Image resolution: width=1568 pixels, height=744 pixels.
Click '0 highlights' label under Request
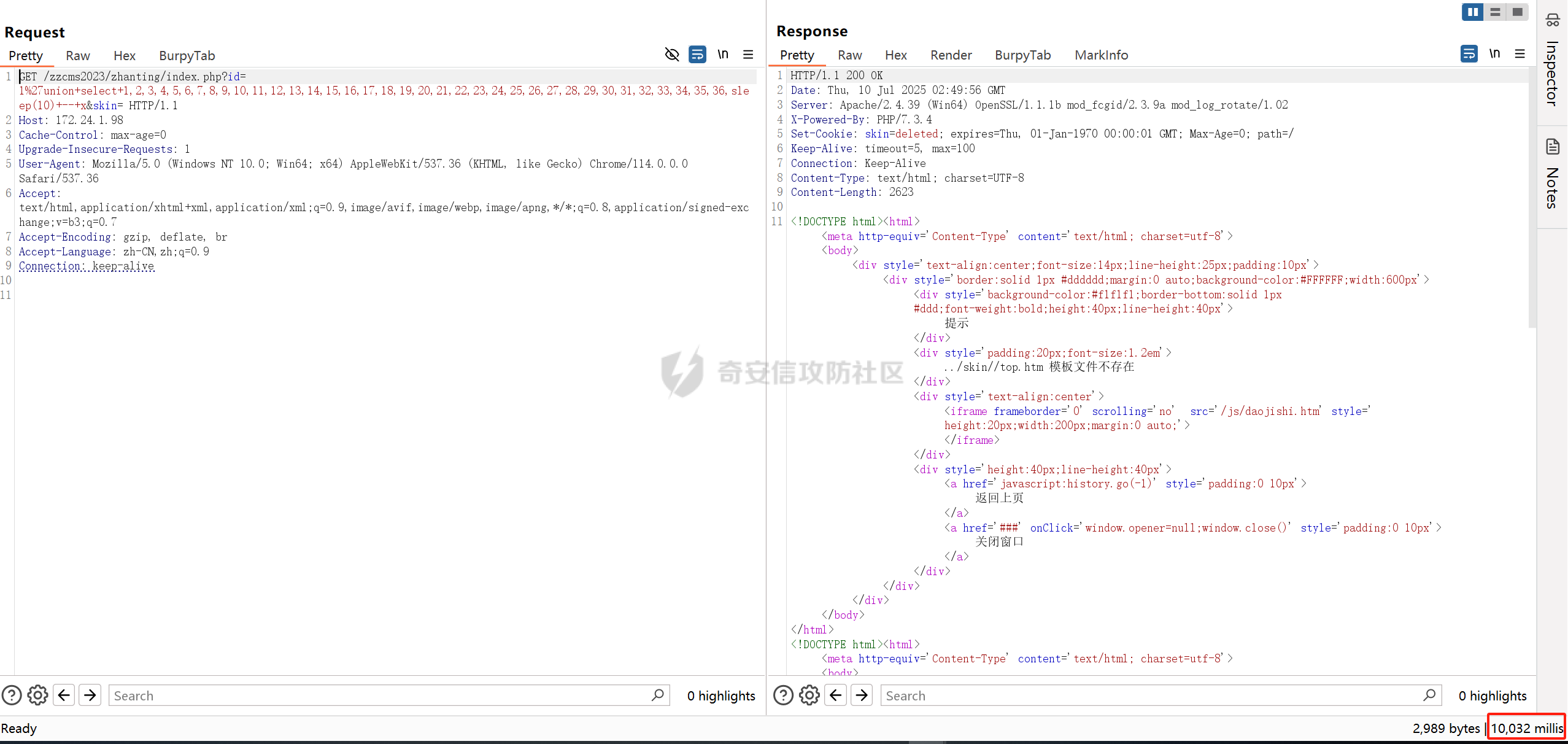coord(721,696)
